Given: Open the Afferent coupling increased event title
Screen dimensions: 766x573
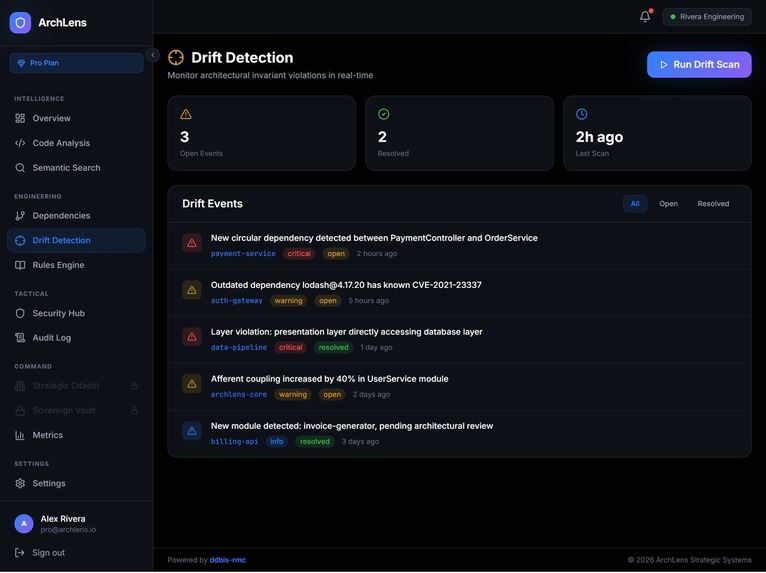Looking at the screenshot, I should point(329,379).
